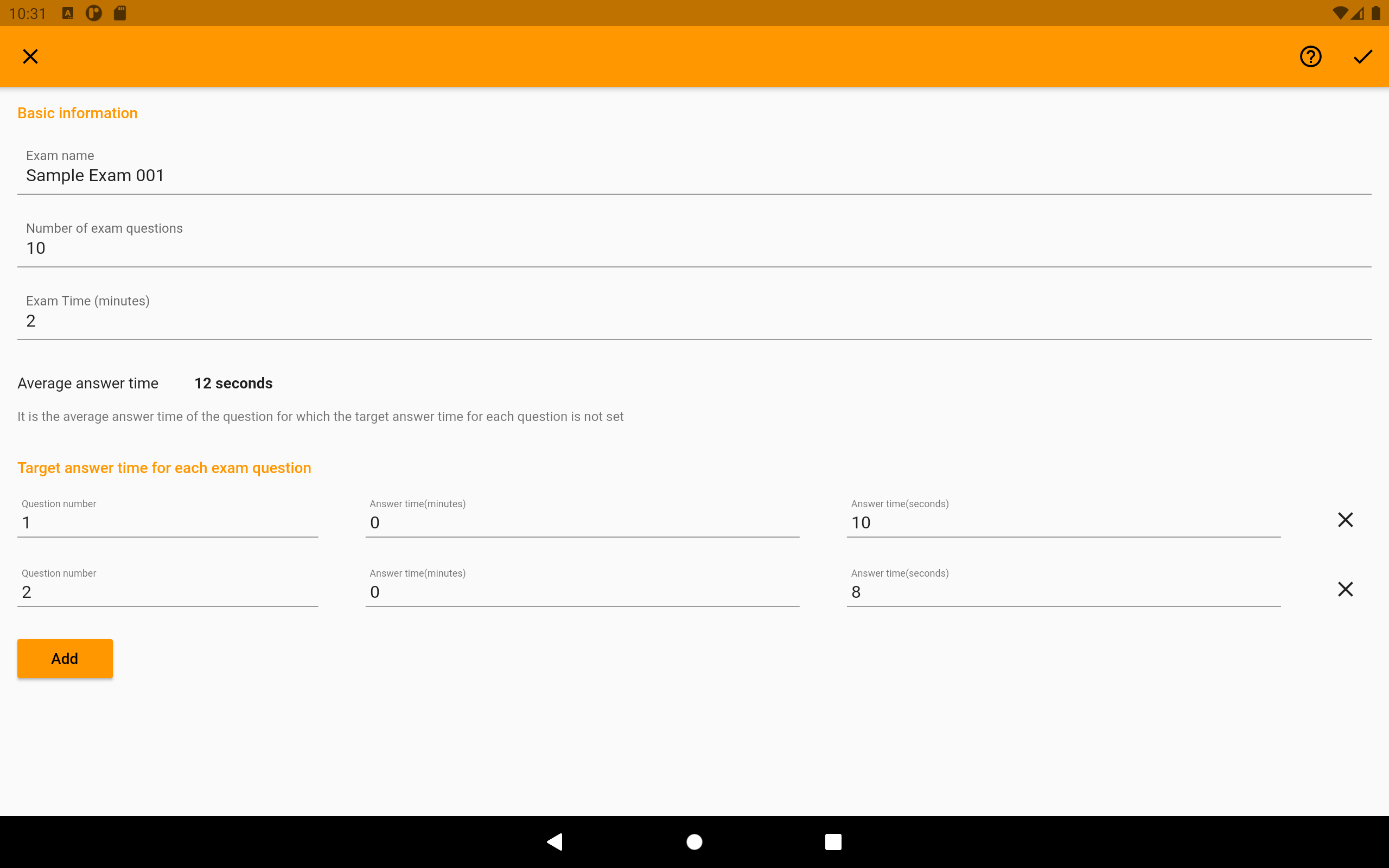Screen dimensions: 1389x868
Task: Open the help question-mark icon
Action: 1310,56
